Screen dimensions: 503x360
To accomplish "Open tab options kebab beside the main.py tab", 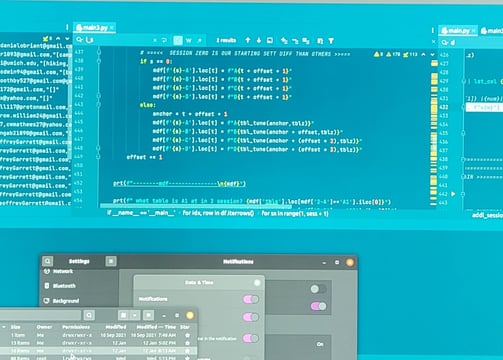I will [x=432, y=30].
